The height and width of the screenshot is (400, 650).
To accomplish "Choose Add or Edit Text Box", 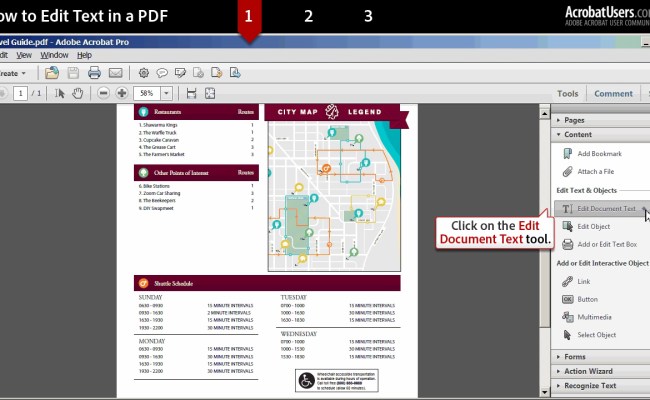I will click(600, 244).
